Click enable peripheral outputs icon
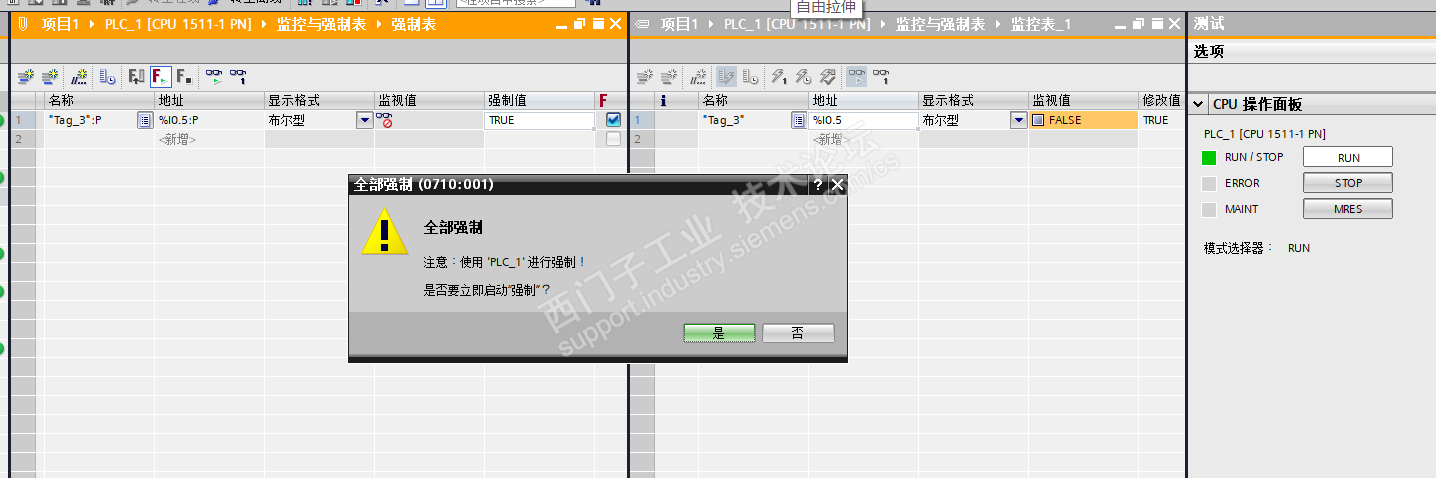Image resolution: width=1436 pixels, height=478 pixels. 827,75
